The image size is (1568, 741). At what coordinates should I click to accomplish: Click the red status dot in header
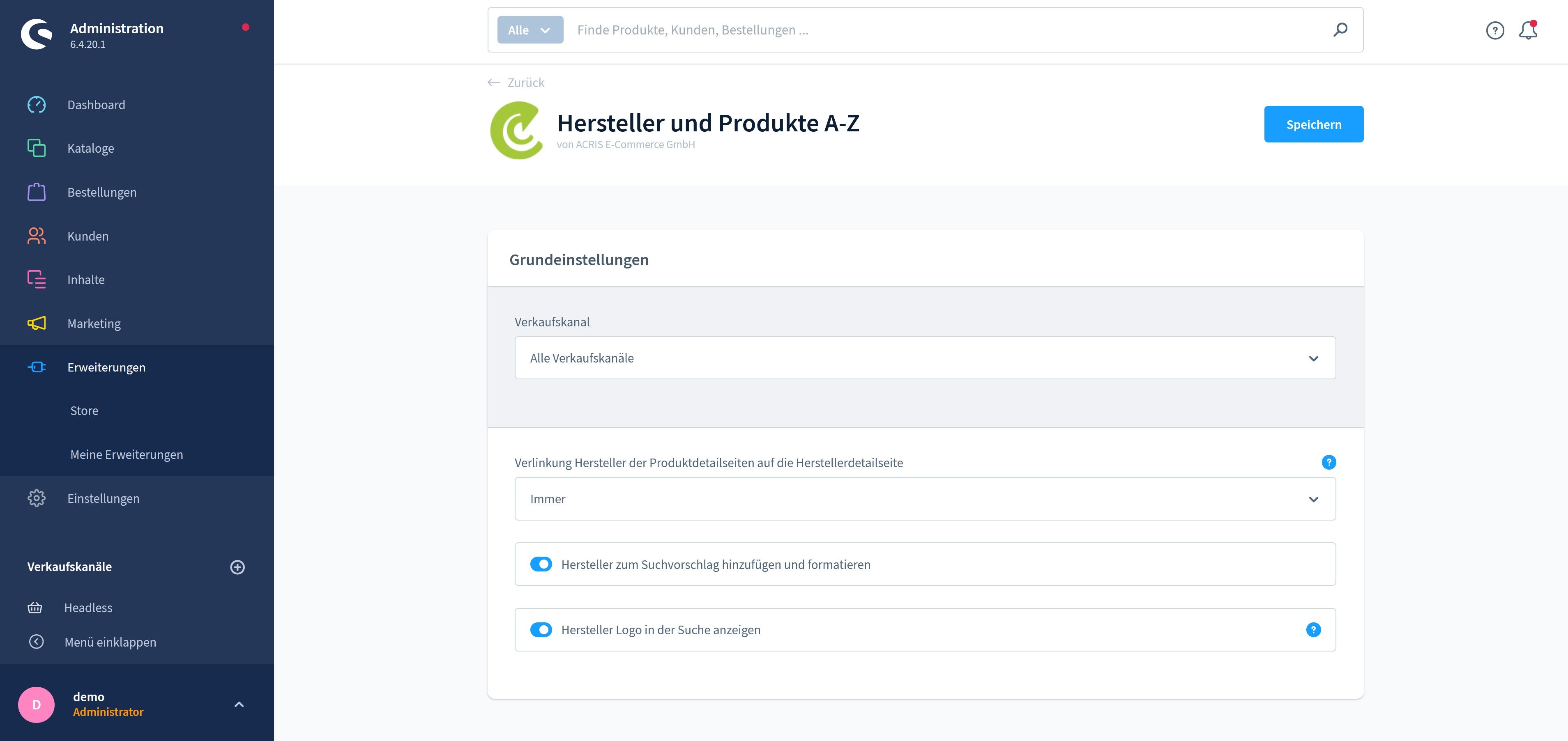coord(245,27)
